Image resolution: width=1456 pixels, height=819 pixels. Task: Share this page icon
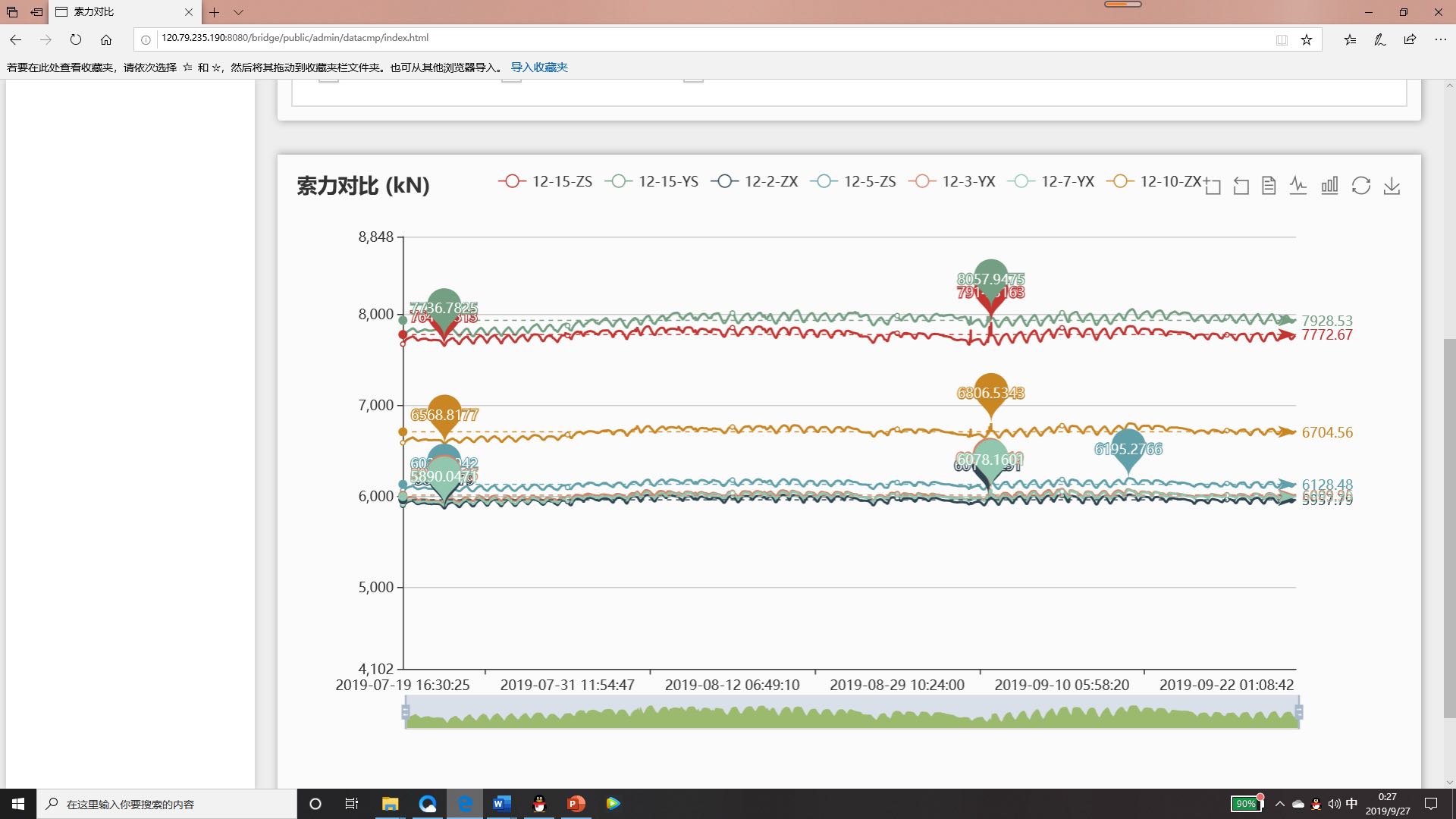(x=1410, y=39)
